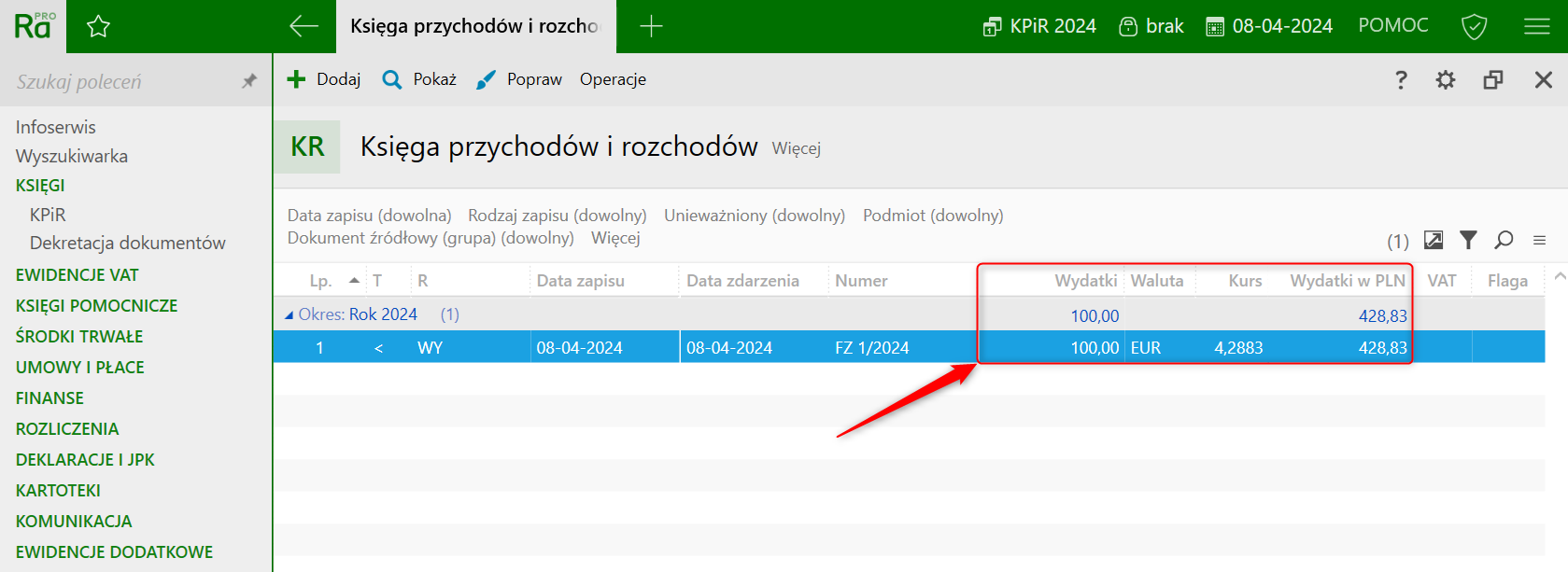Open the Operacje menu
Image resolution: width=1568 pixels, height=572 pixels.
pyautogui.click(x=613, y=79)
